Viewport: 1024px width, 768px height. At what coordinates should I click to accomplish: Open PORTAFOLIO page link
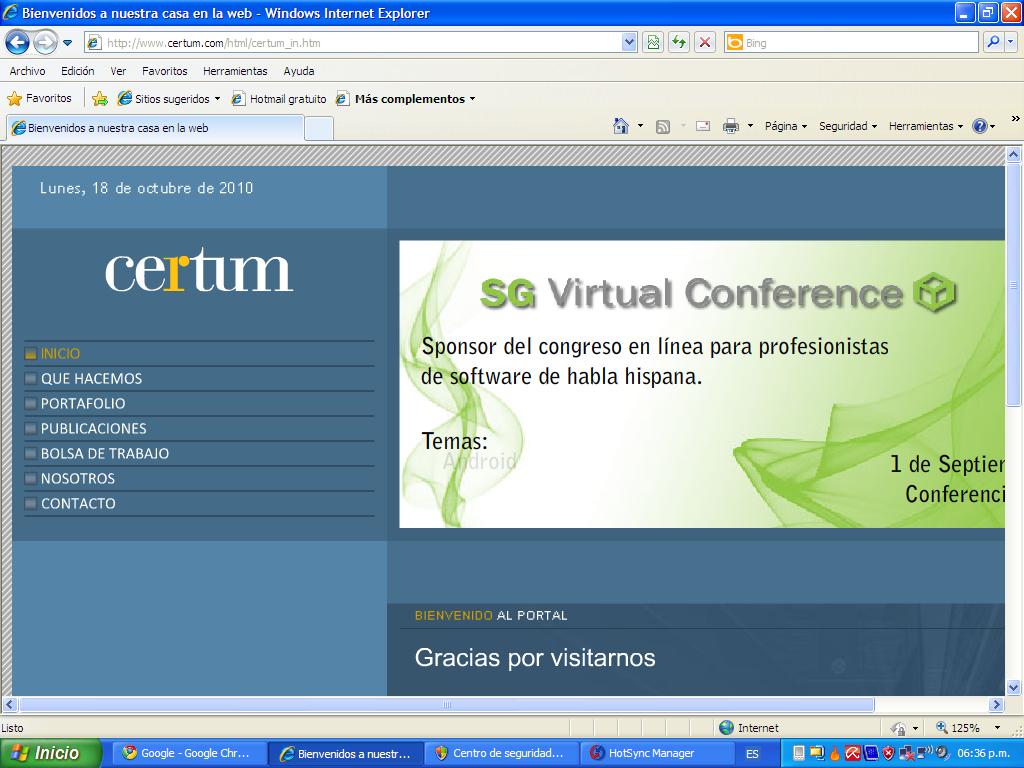(x=83, y=404)
